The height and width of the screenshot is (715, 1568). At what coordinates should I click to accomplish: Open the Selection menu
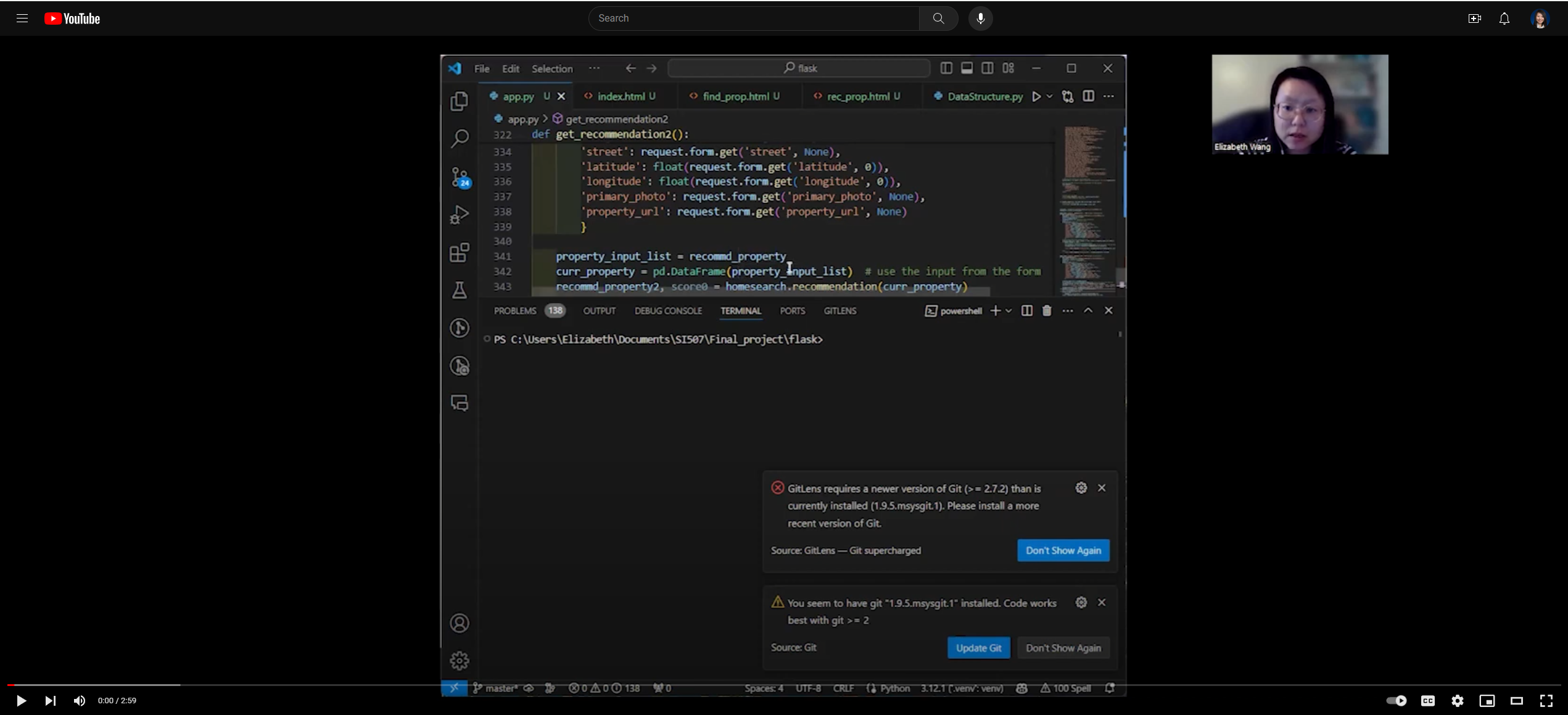[x=551, y=68]
